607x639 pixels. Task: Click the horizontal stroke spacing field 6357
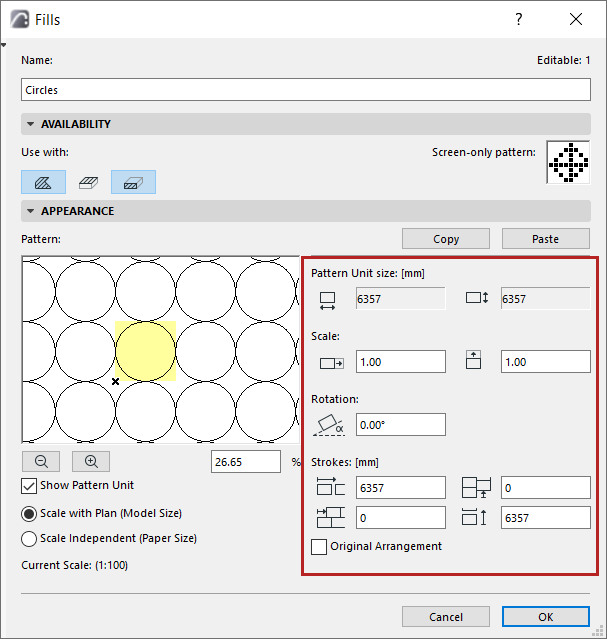(x=401, y=487)
